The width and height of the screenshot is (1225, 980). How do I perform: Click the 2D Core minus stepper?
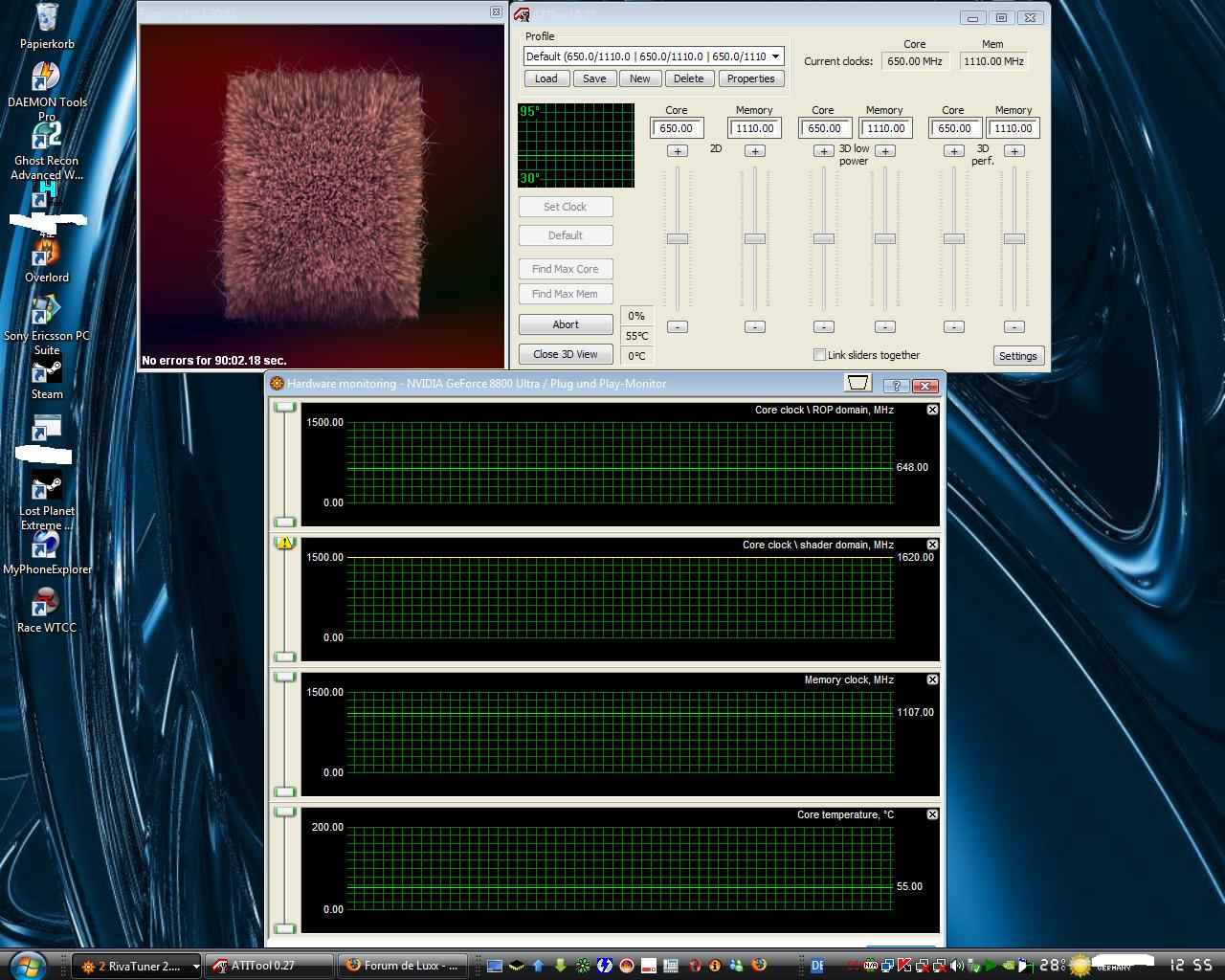coord(678,327)
